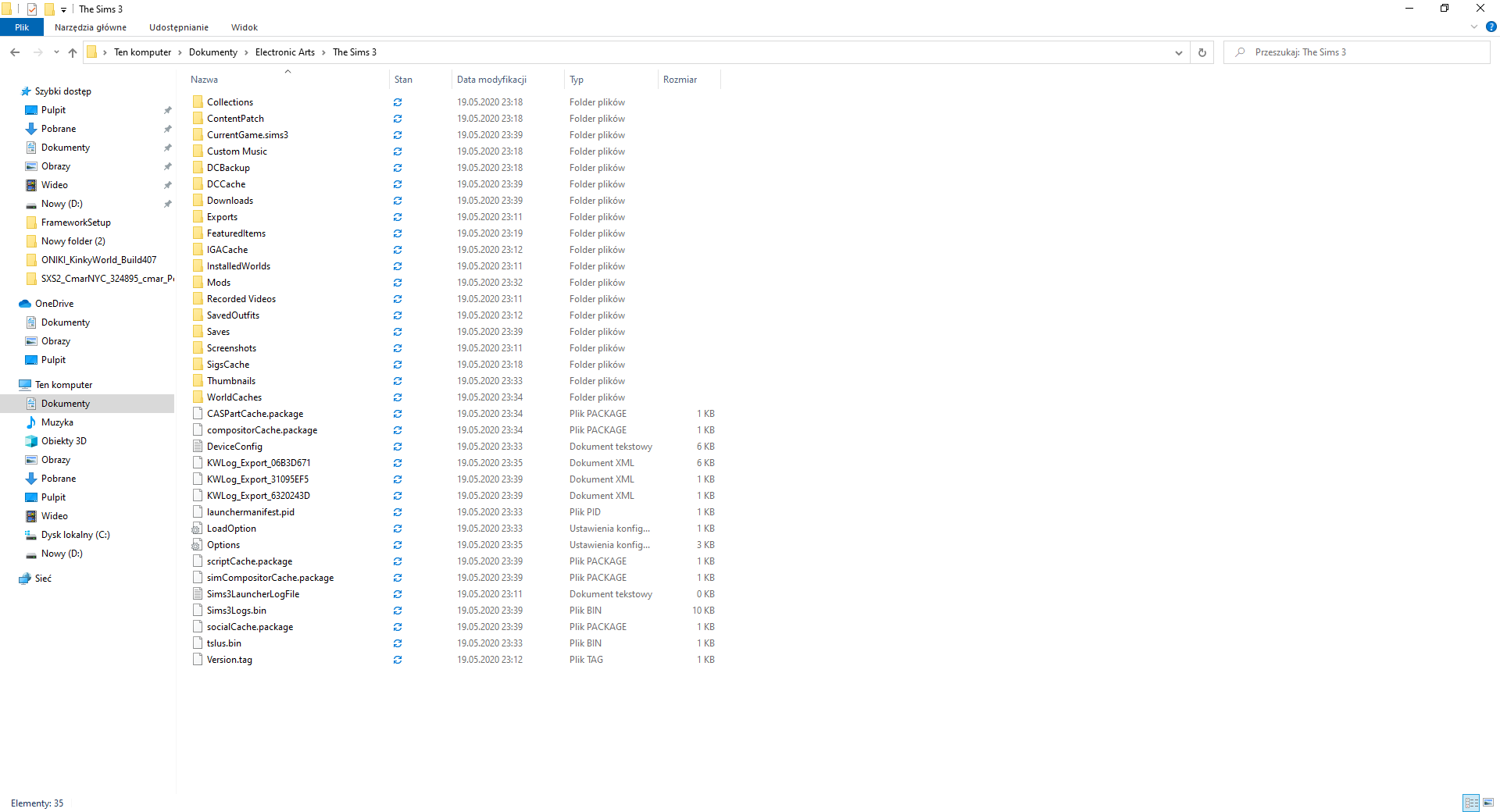This screenshot has height=812, width=1500.
Task: Switch to Widok ribbon tab
Action: point(245,27)
